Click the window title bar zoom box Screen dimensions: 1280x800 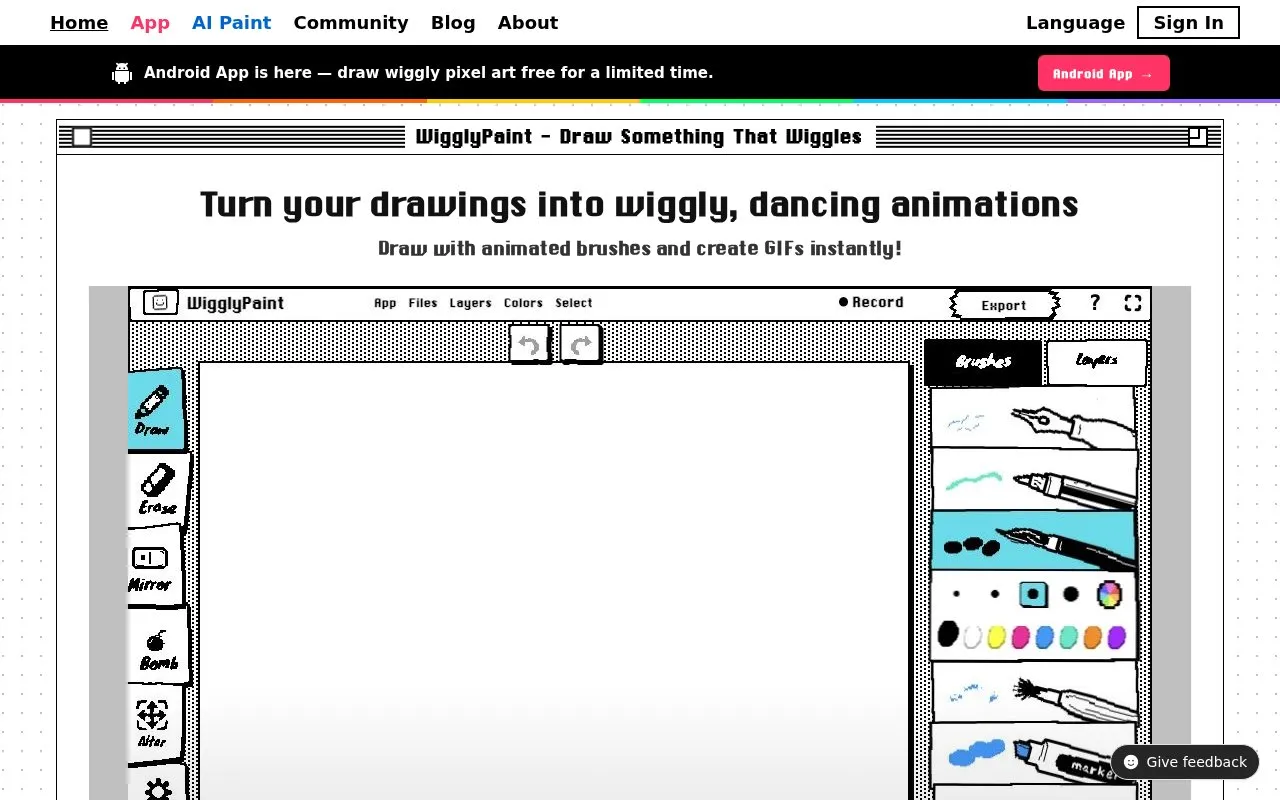pos(1197,137)
